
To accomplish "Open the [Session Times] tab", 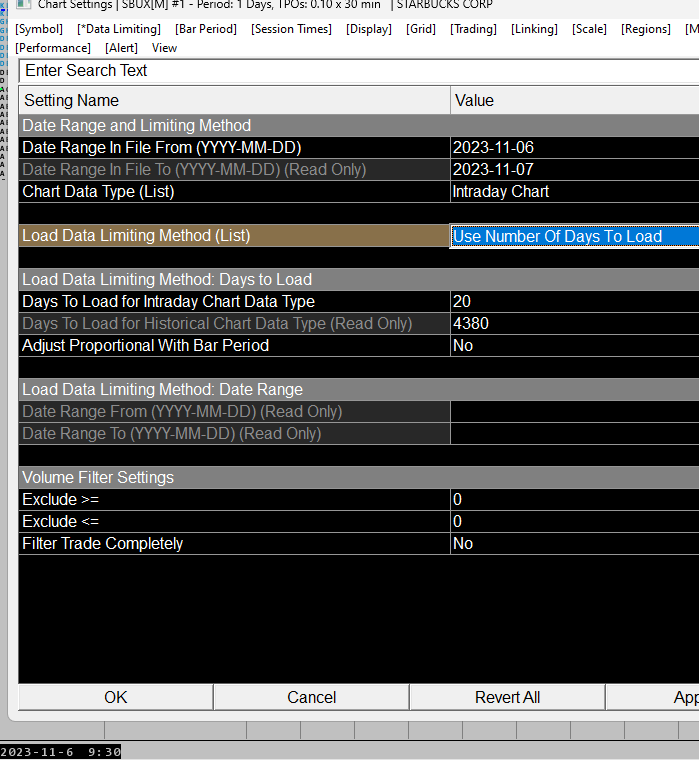I will pyautogui.click(x=291, y=29).
